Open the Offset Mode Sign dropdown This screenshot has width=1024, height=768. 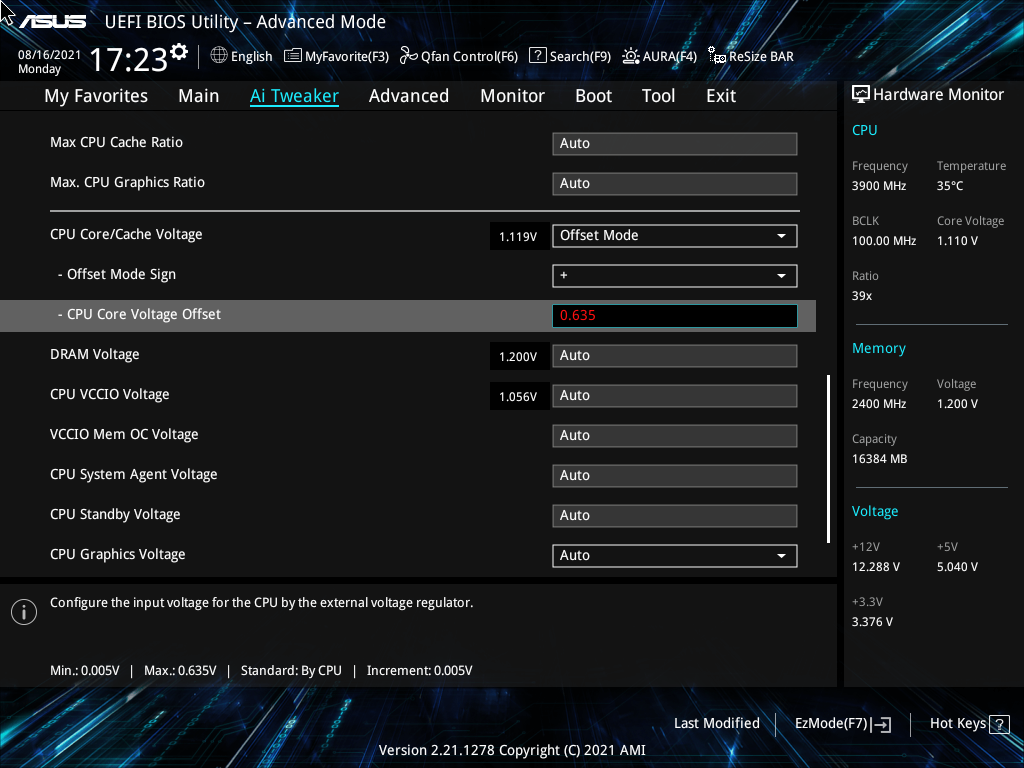pos(675,276)
